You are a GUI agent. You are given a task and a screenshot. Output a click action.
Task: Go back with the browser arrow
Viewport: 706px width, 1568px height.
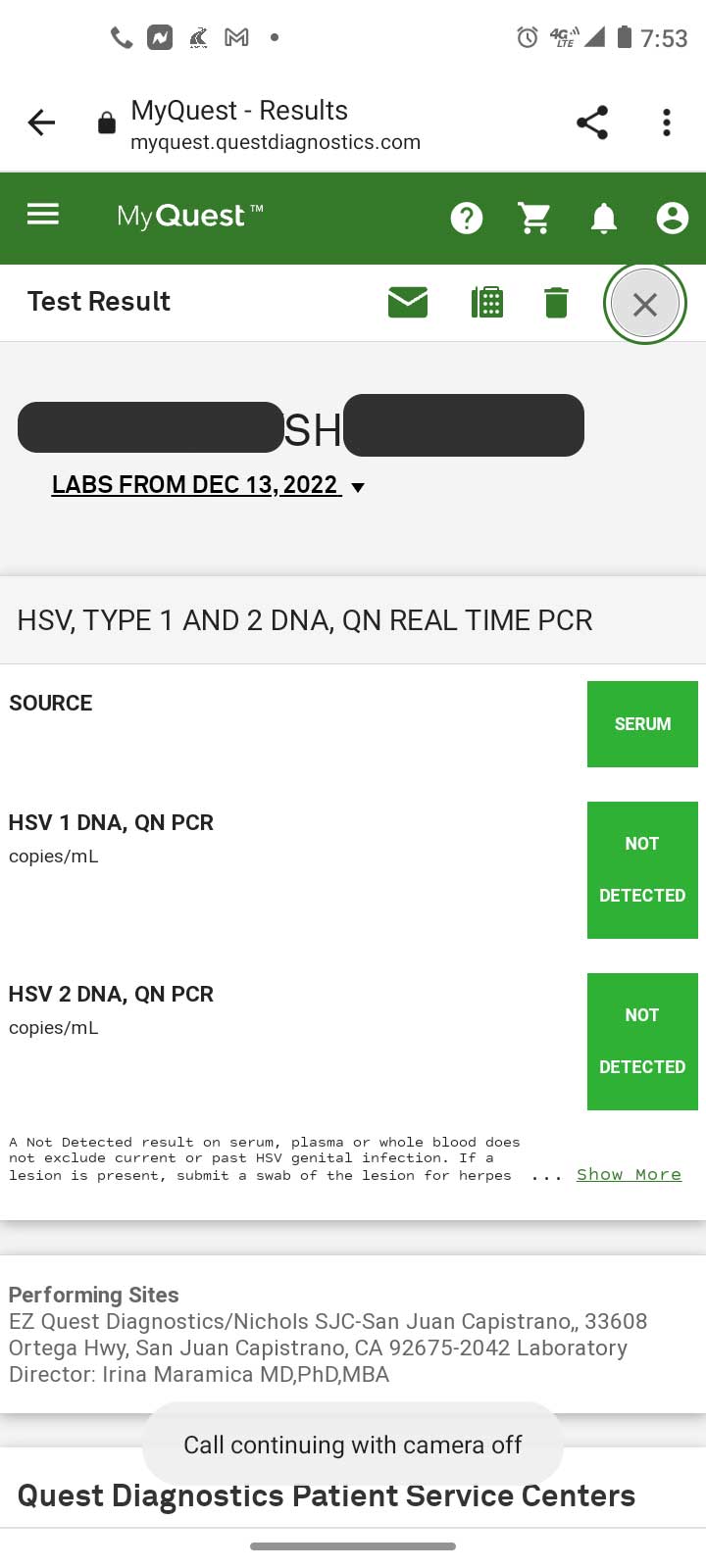42,122
